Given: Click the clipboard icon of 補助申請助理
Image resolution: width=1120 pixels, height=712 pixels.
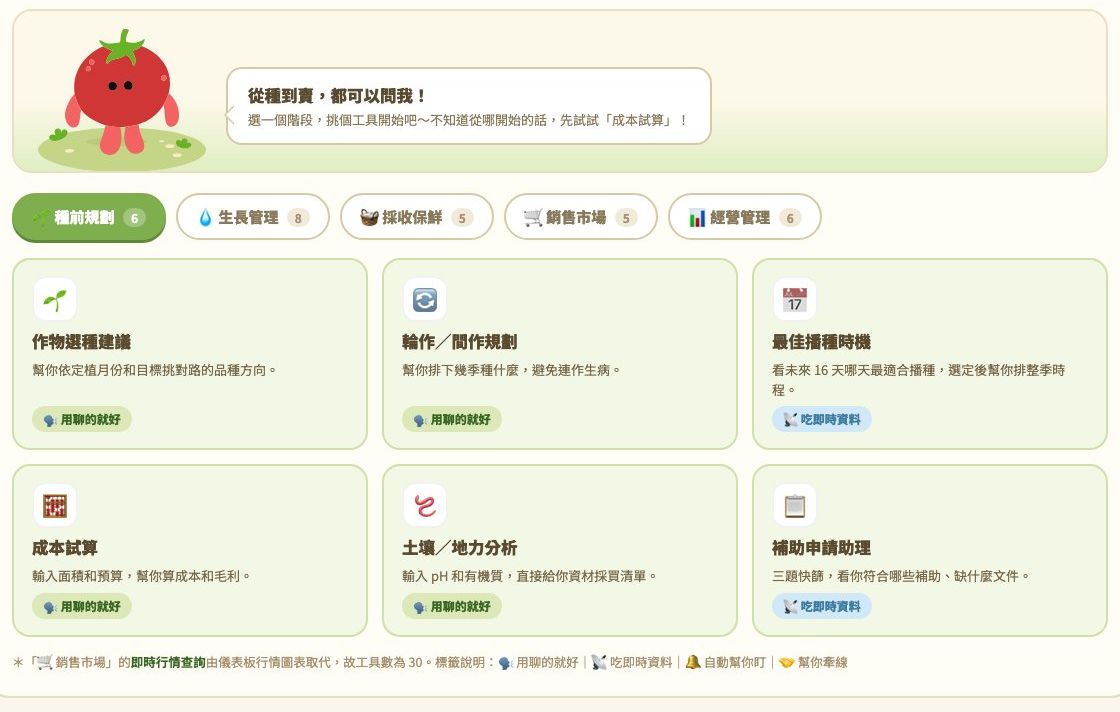Looking at the screenshot, I should coord(795,505).
